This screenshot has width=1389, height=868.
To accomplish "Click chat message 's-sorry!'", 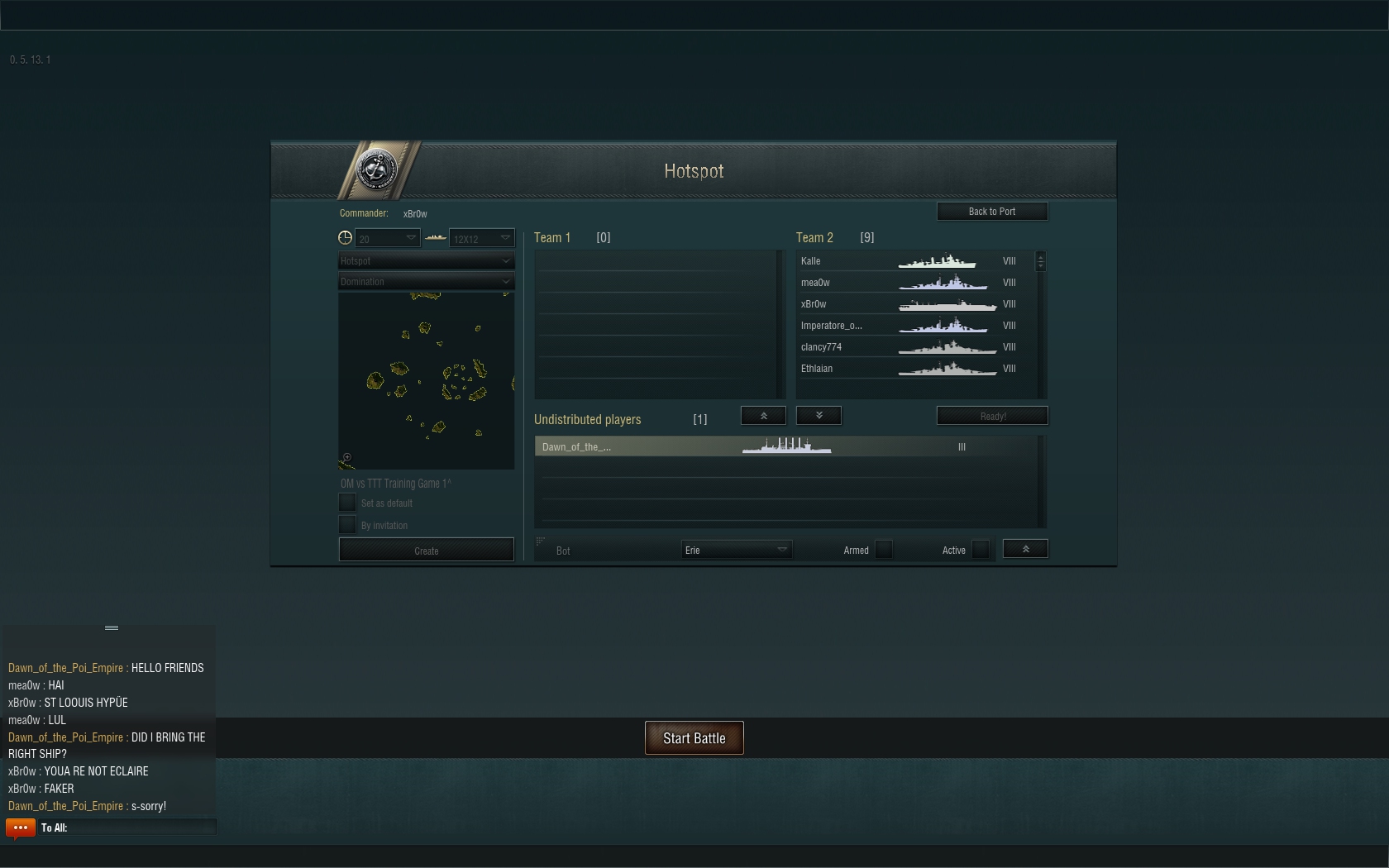I will (x=149, y=806).
